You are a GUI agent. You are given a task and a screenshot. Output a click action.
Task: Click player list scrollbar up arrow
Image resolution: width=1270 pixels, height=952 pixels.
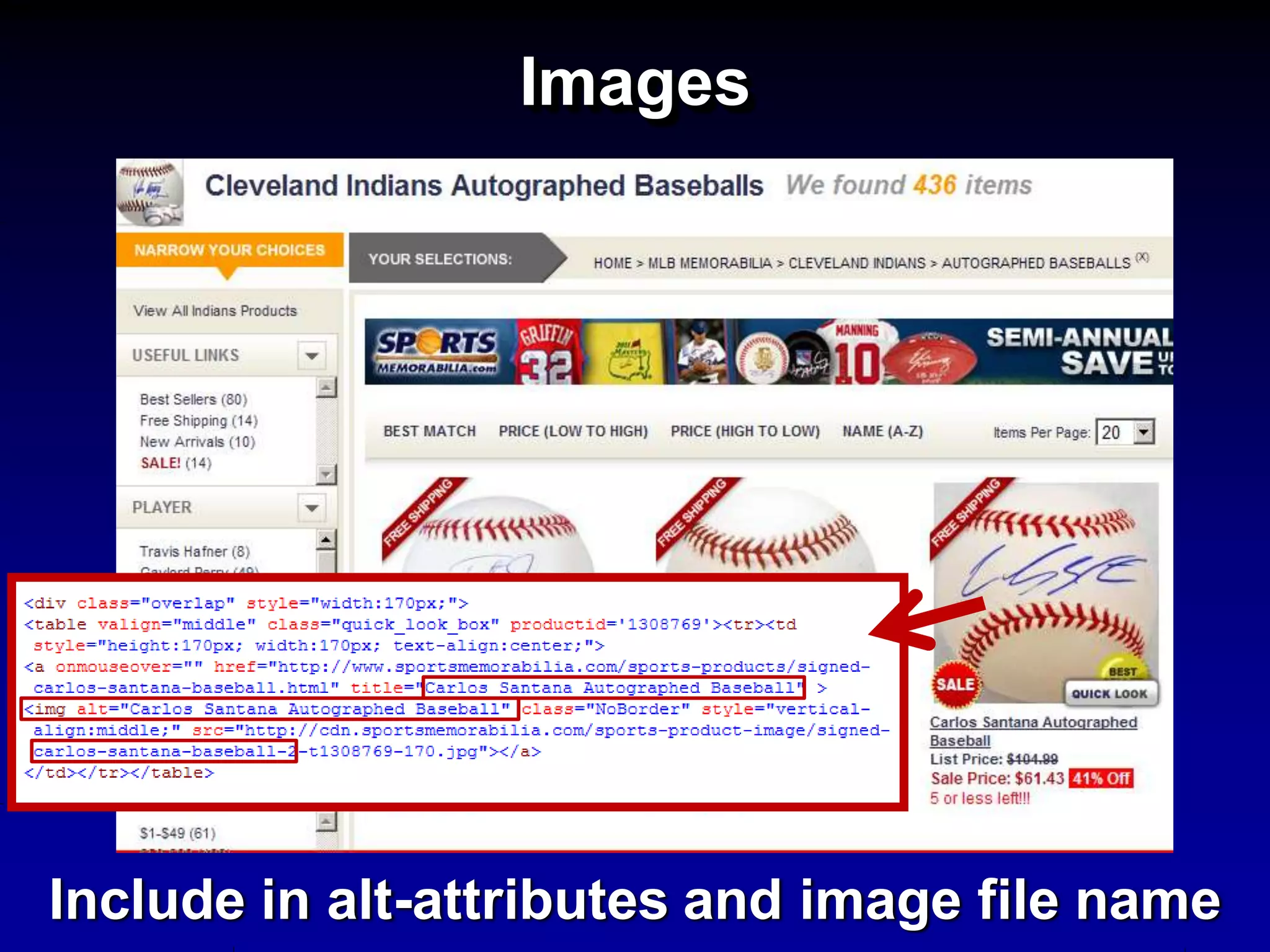tap(326, 539)
